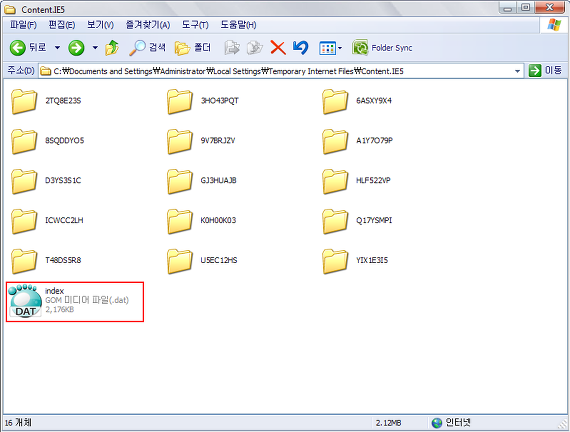The width and height of the screenshot is (570, 432).
Task: Toggle the Folders (폴더) pane
Action: click(x=193, y=48)
